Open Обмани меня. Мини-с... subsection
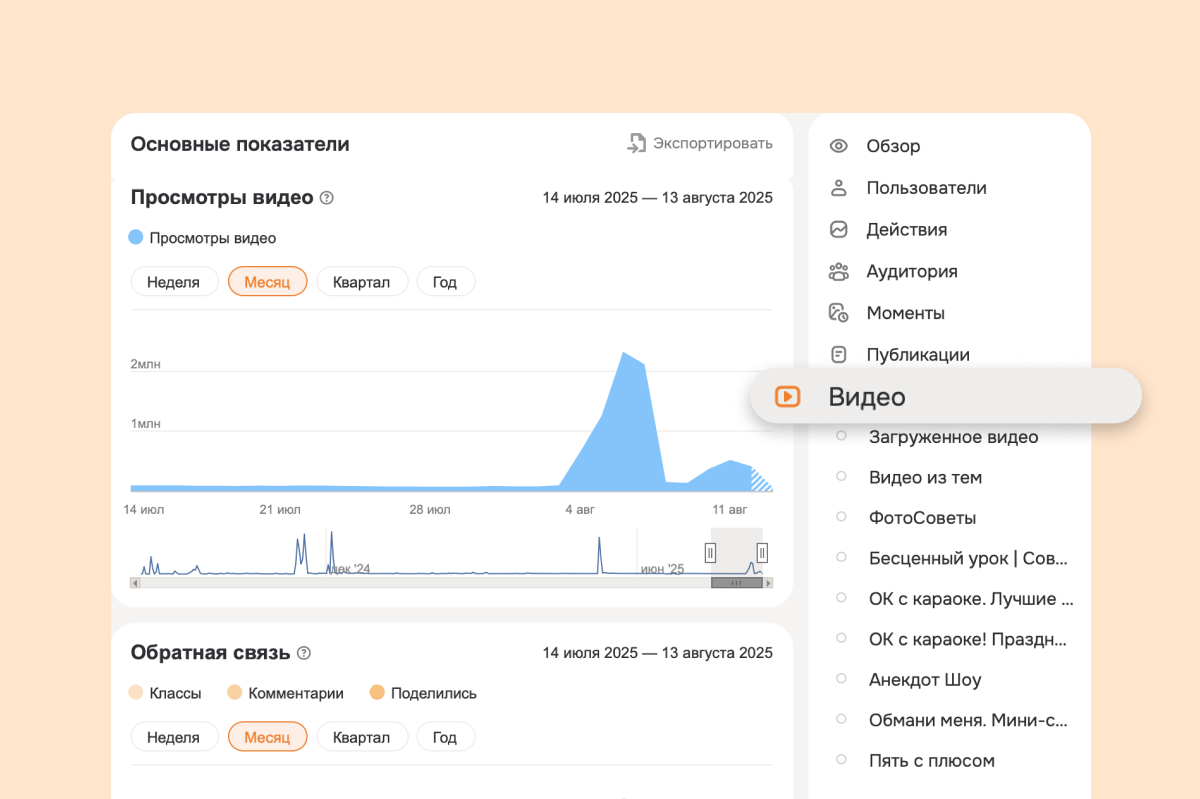The image size is (1200, 799). [x=968, y=720]
